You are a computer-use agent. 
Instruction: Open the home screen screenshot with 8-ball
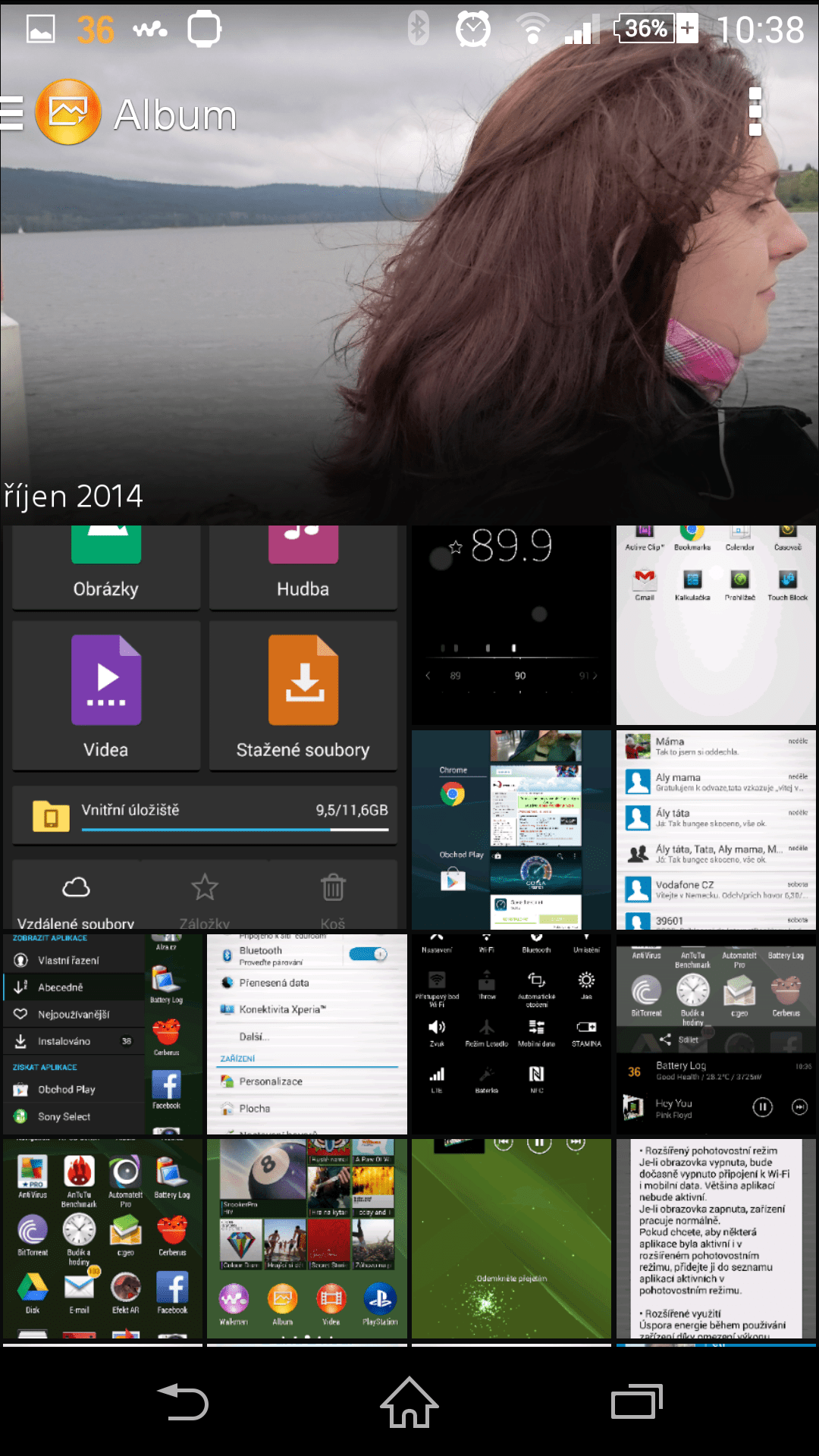pos(307,1239)
